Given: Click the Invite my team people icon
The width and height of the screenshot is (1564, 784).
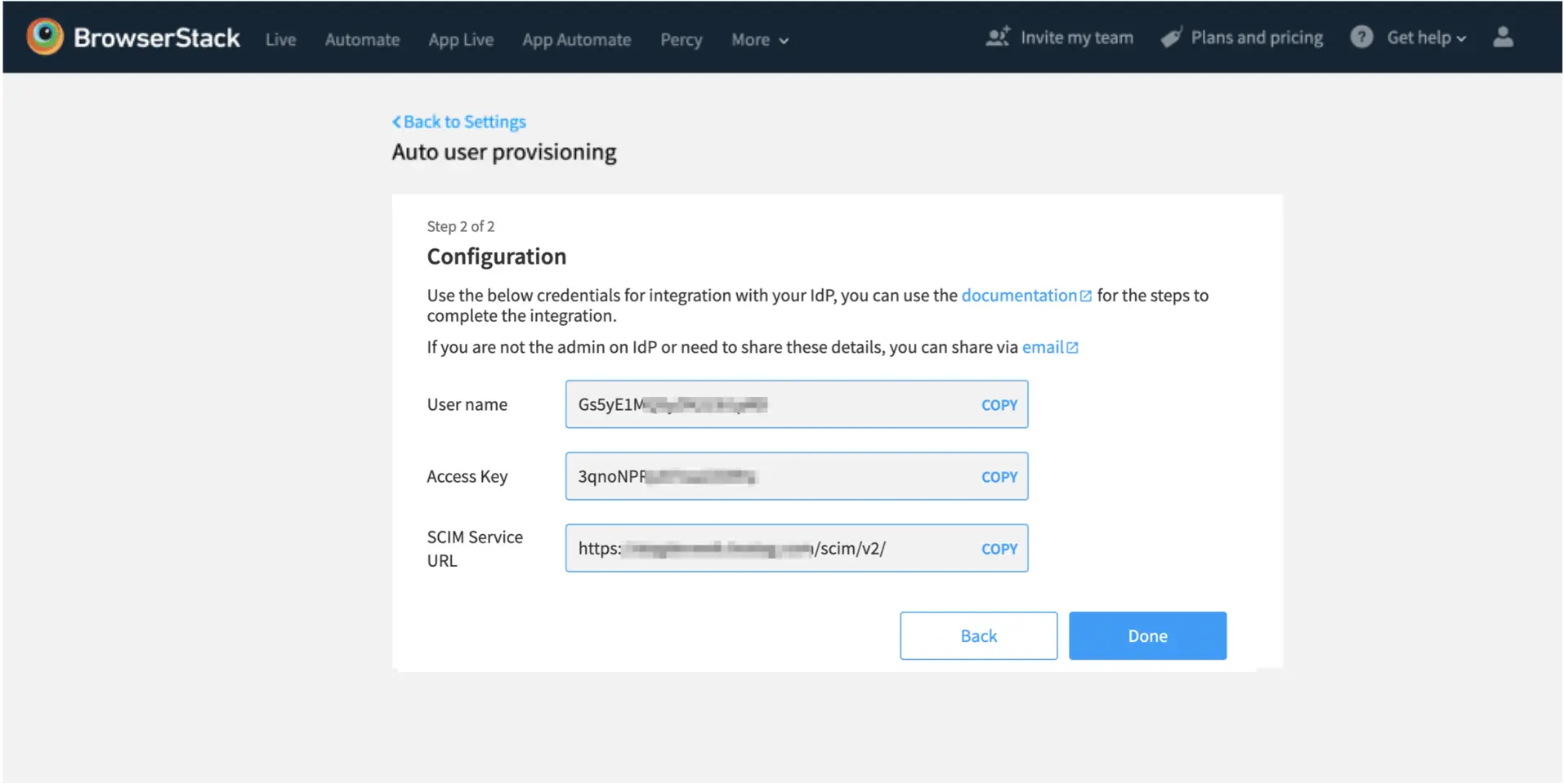Looking at the screenshot, I should 997,37.
